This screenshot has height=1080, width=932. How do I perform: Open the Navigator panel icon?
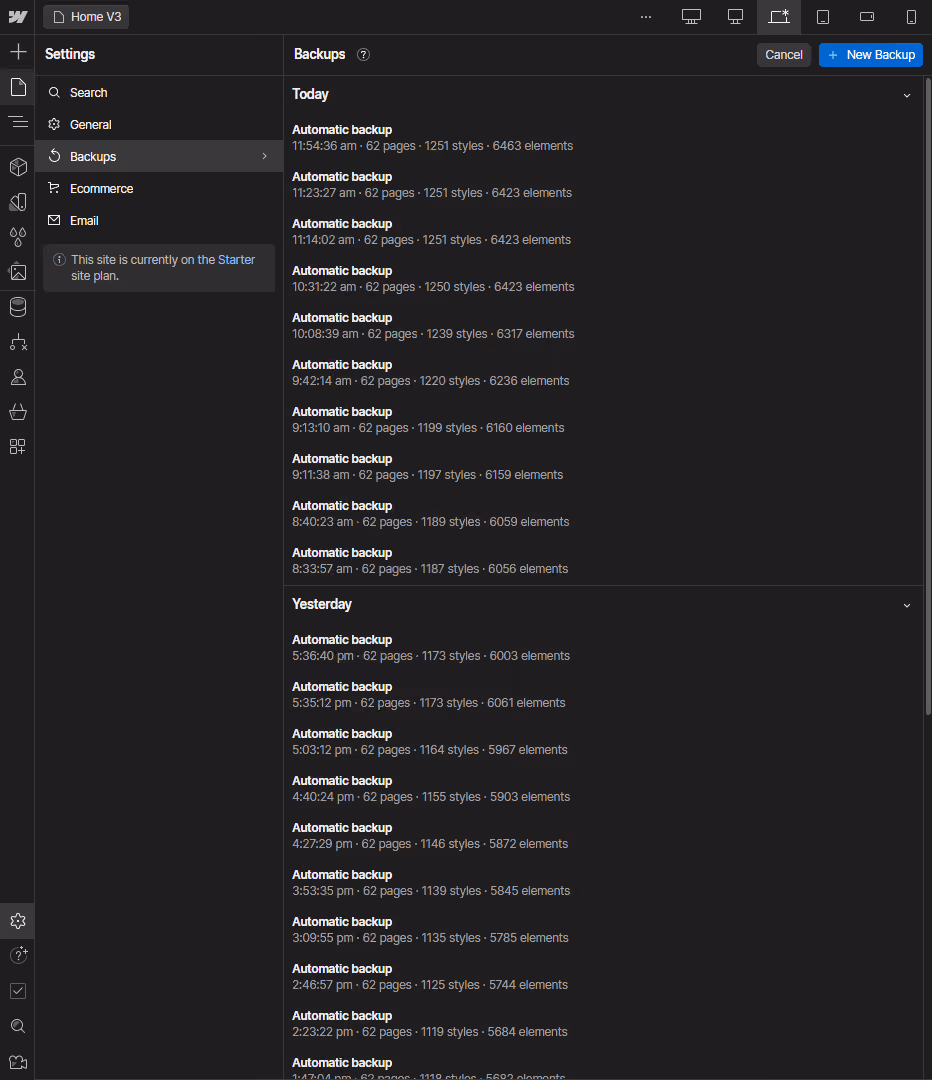click(x=18, y=122)
